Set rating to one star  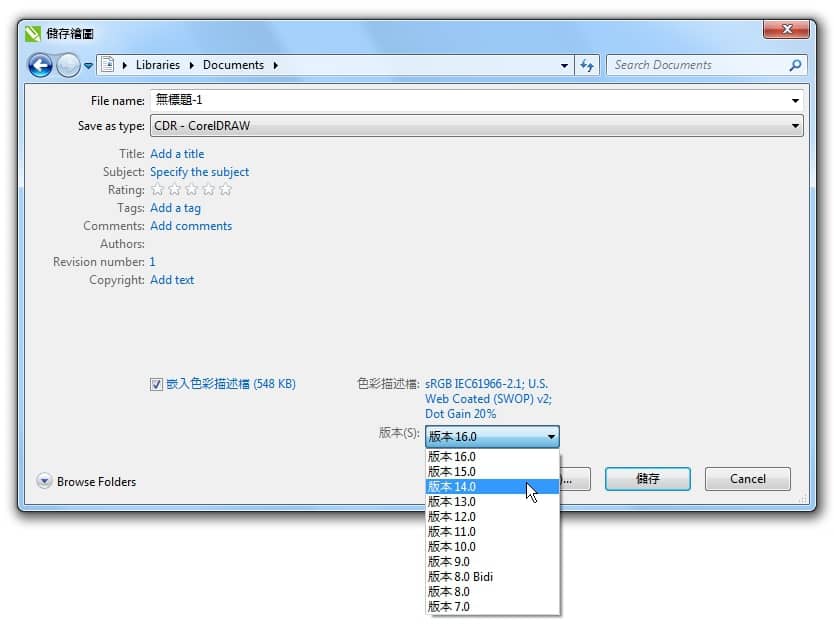pyautogui.click(x=157, y=190)
